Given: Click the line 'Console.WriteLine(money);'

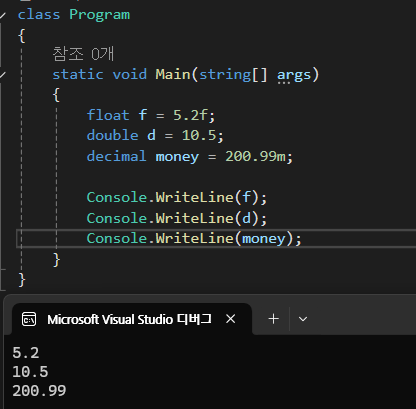Looking at the screenshot, I should 194,239.
